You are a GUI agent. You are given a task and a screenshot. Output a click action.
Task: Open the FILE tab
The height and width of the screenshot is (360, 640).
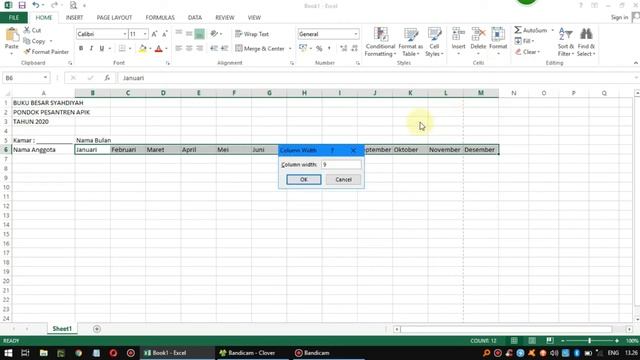(x=14, y=18)
